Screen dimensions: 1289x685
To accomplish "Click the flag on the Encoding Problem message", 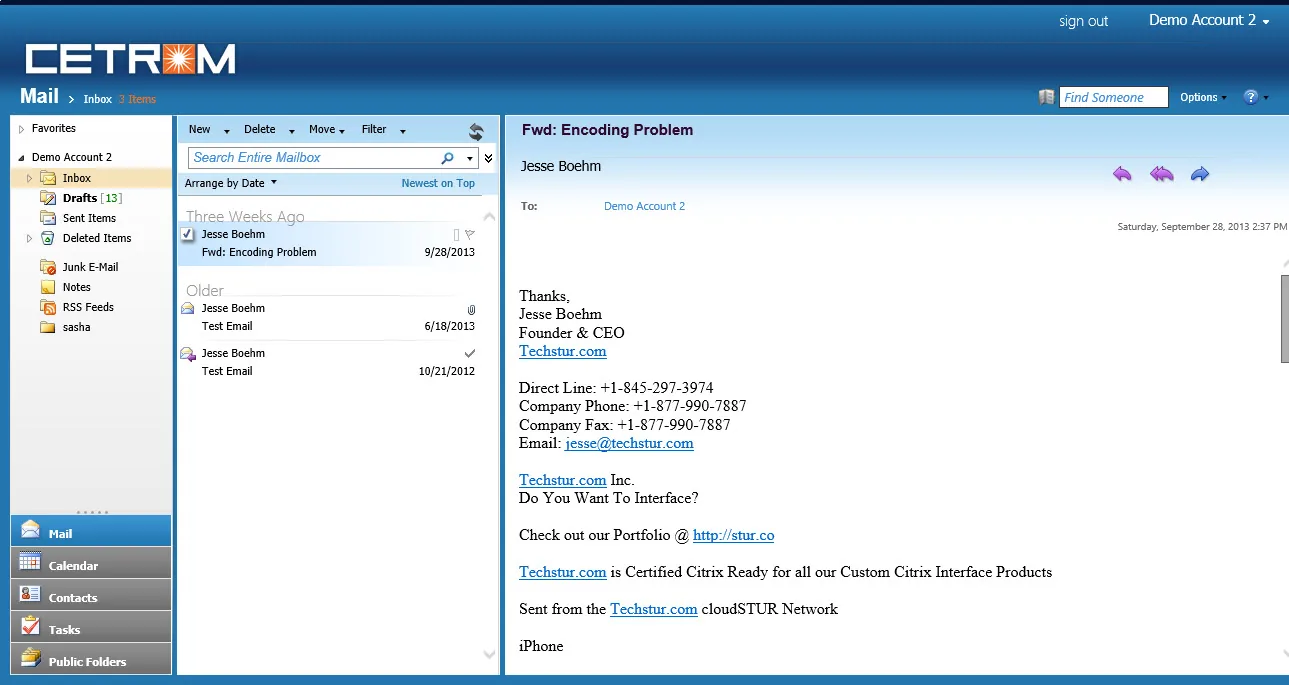I will pyautogui.click(x=470, y=235).
